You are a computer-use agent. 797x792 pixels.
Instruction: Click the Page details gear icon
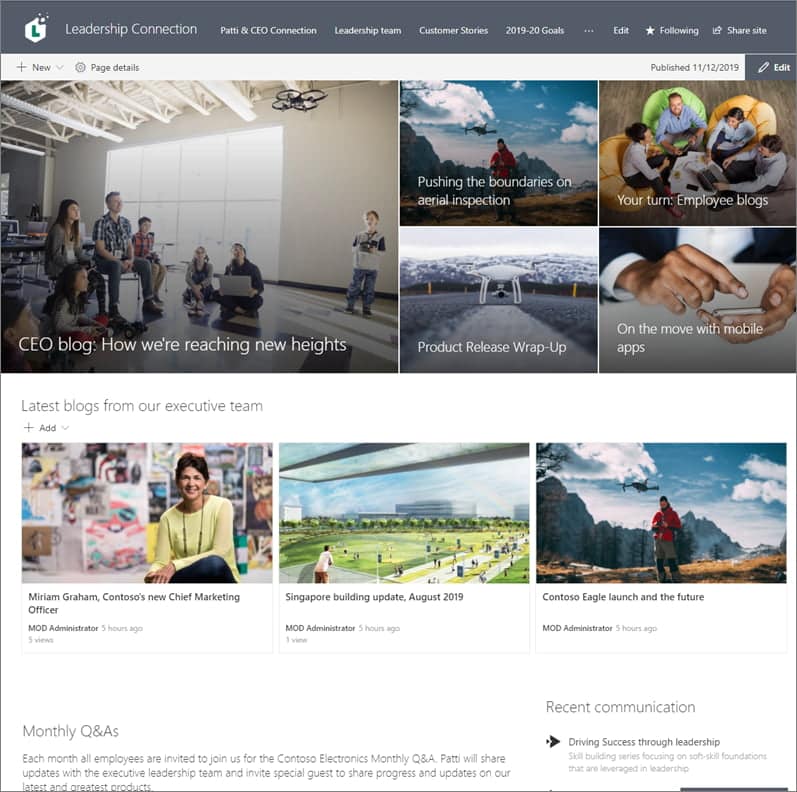(81, 68)
